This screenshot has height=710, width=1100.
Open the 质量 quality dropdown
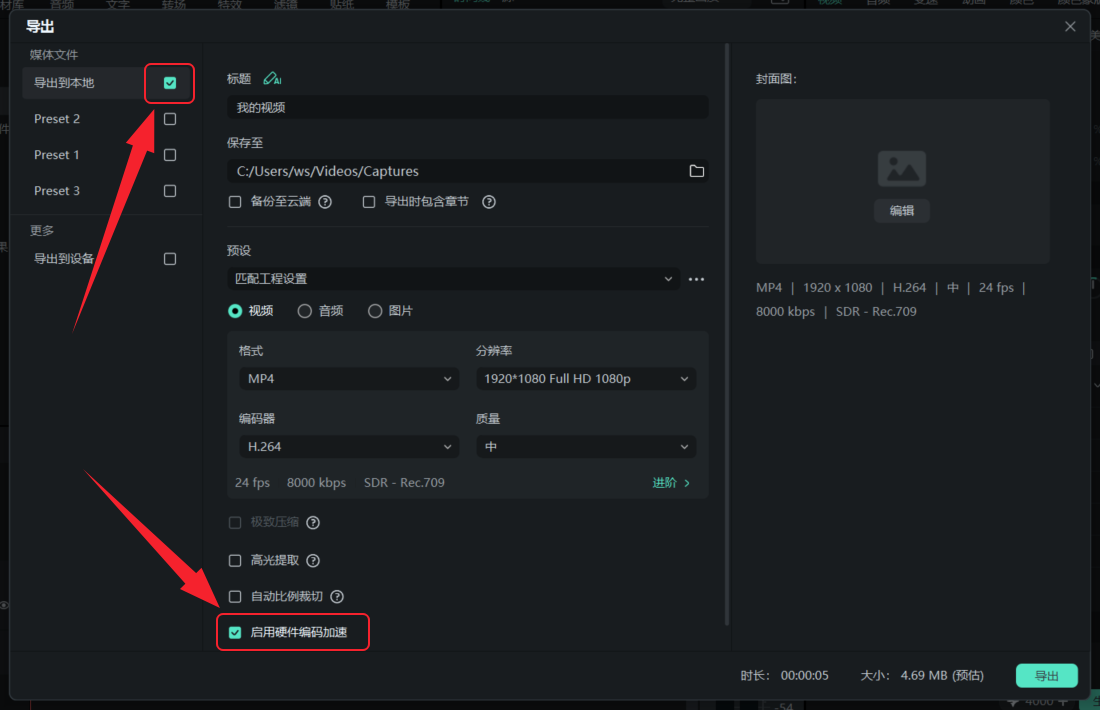(x=586, y=447)
